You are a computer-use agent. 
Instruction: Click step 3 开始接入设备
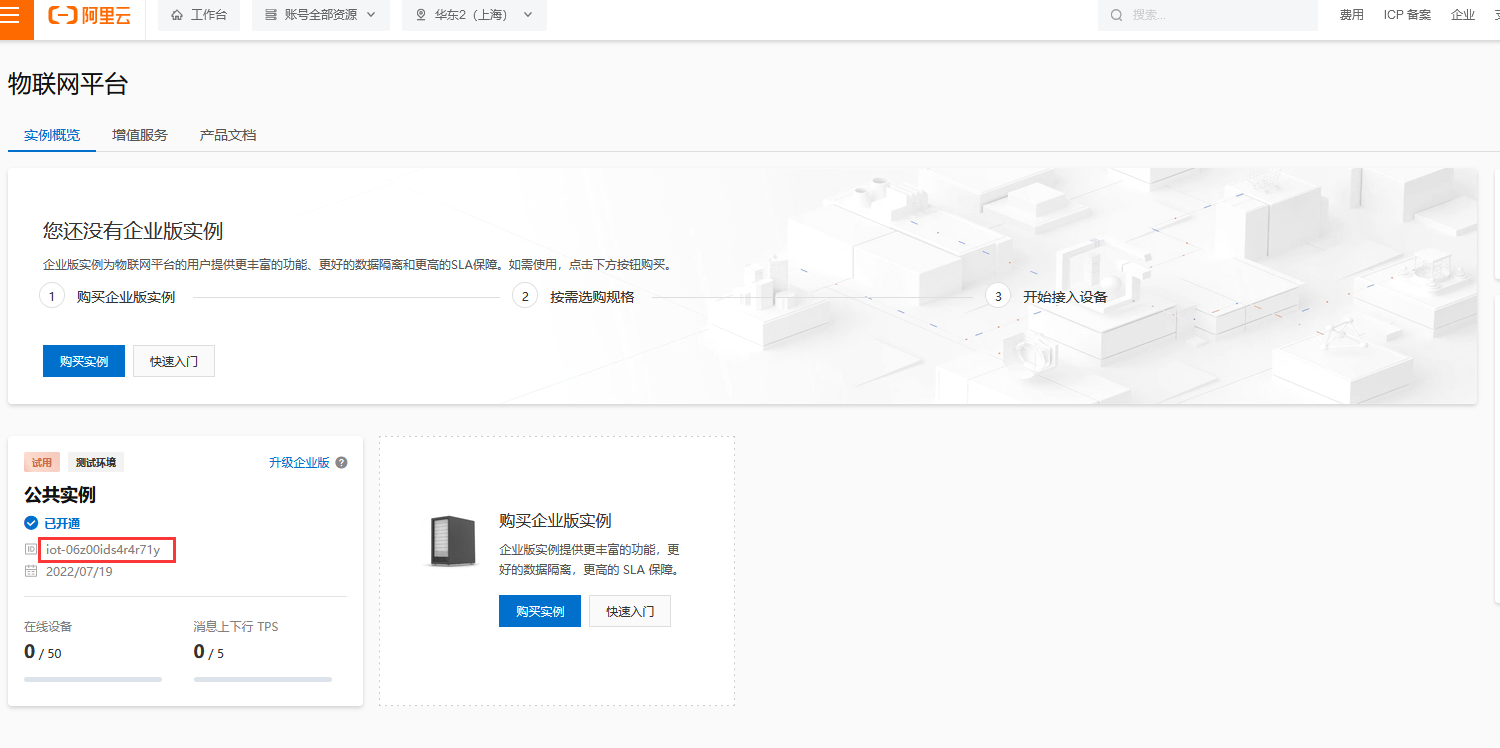coord(1065,297)
